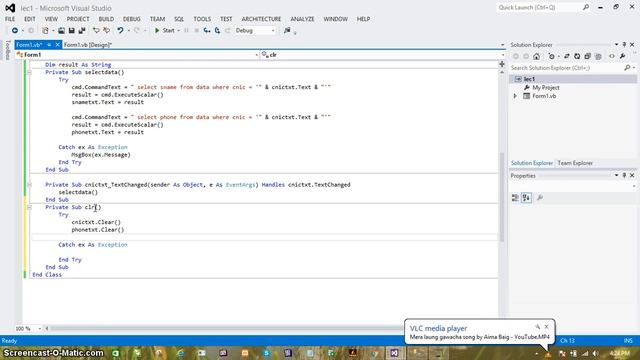Click the Visual Studio taskbar icon
640x360 pixels.
(x=394, y=353)
